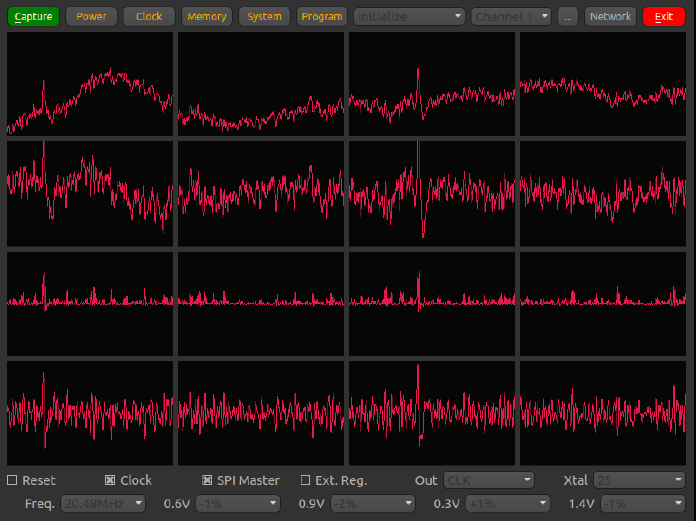Viewport: 696px width, 521px height.
Task: Open the Power settings tab
Action: coord(91,16)
